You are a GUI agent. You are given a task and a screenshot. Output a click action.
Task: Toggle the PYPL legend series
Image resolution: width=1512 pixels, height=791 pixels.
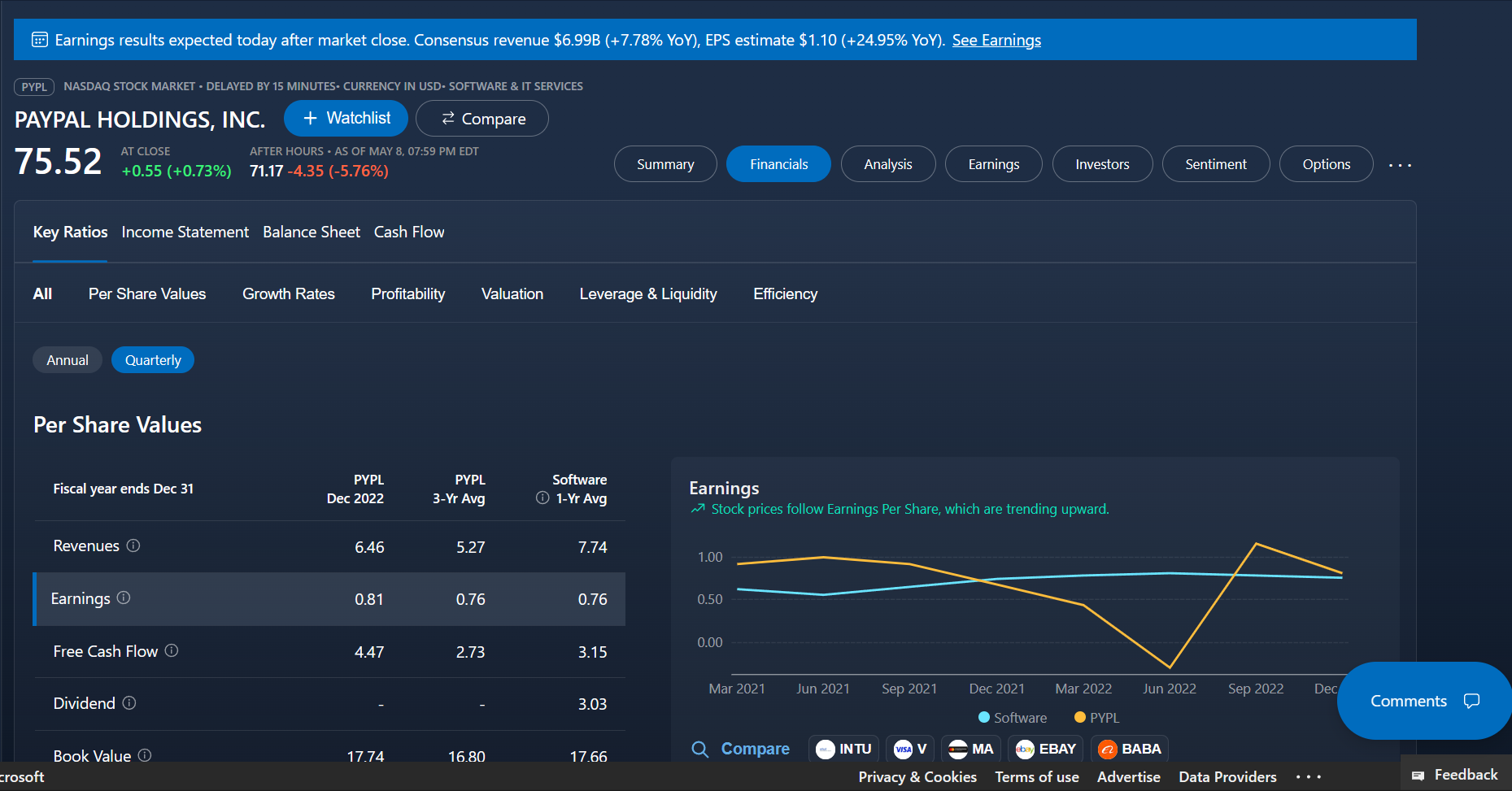point(1097,718)
